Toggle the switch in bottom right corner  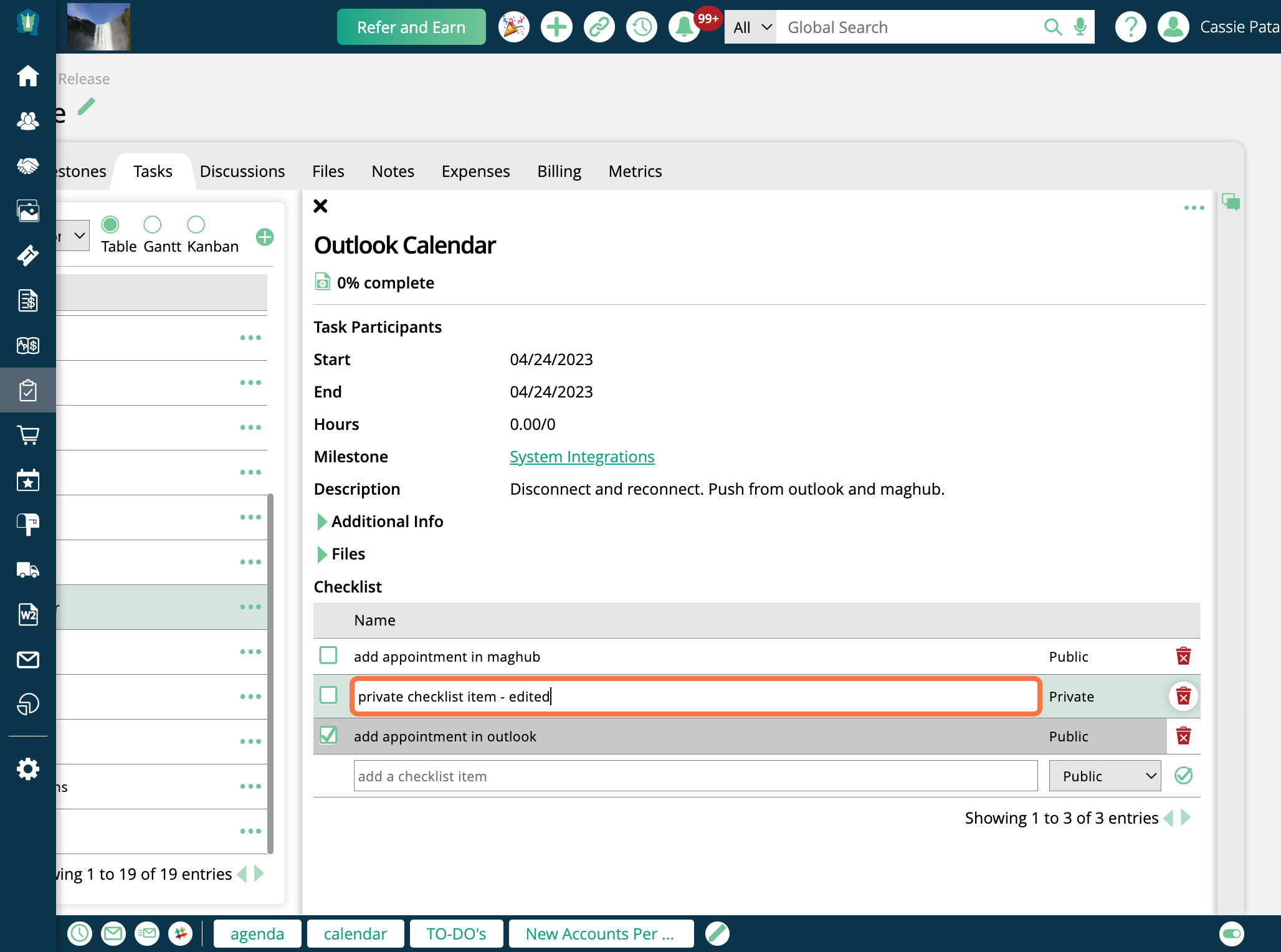click(1232, 933)
